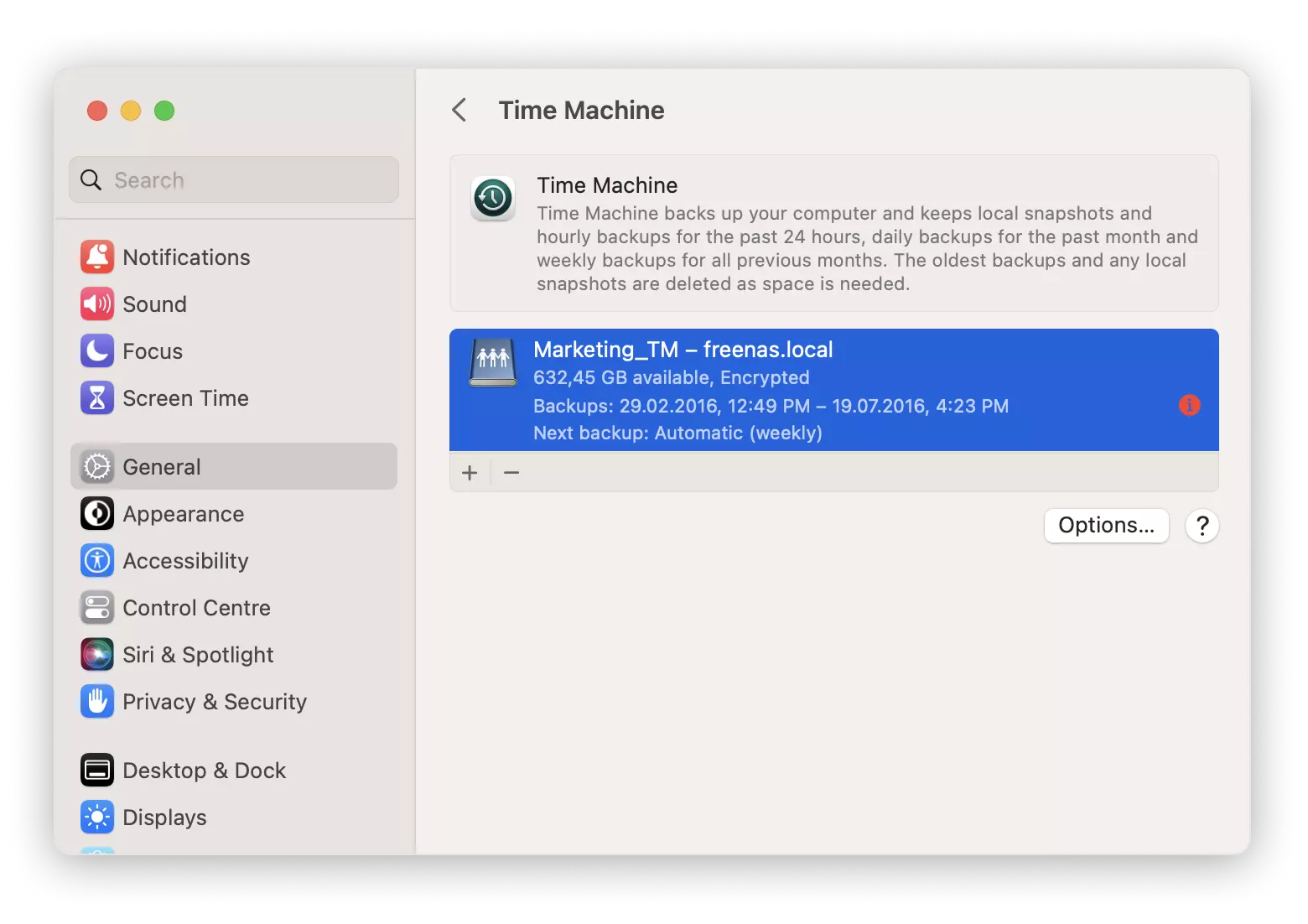
Task: Open Control Centre settings label
Action: coord(196,608)
